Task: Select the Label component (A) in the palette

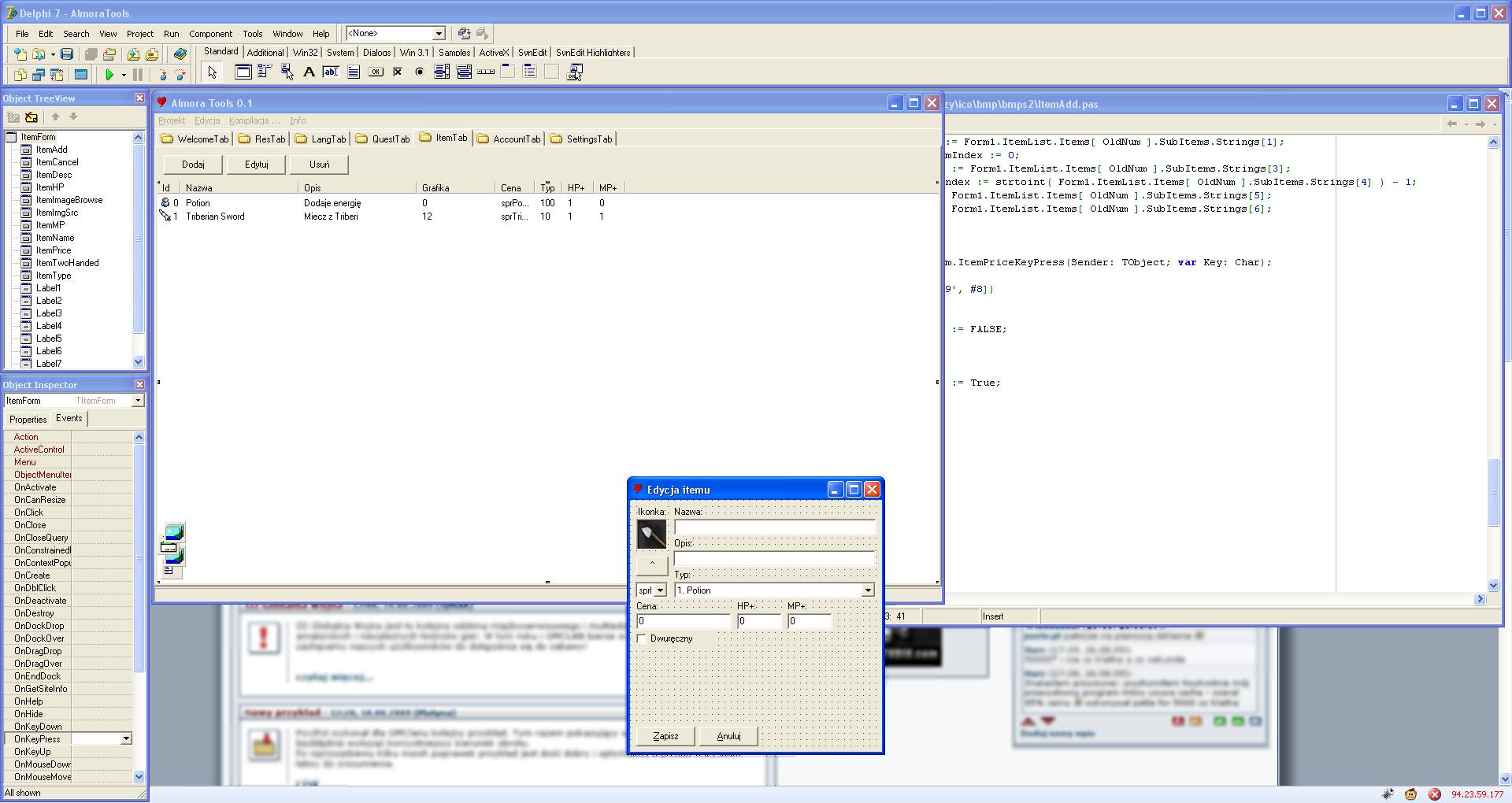Action: (309, 72)
